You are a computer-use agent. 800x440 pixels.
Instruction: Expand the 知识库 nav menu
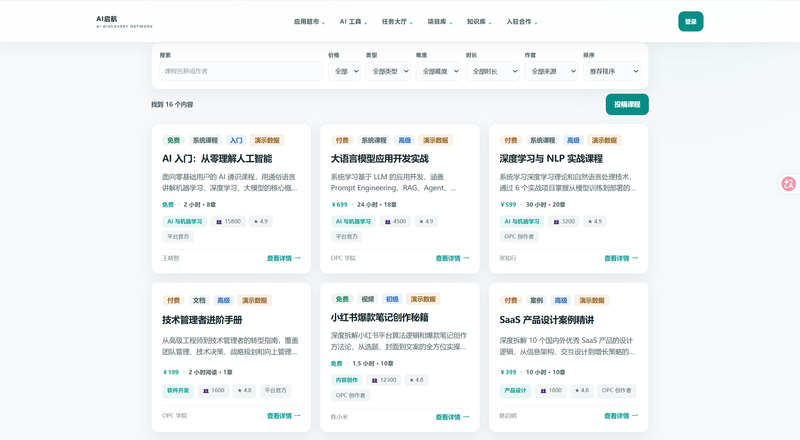pos(479,21)
